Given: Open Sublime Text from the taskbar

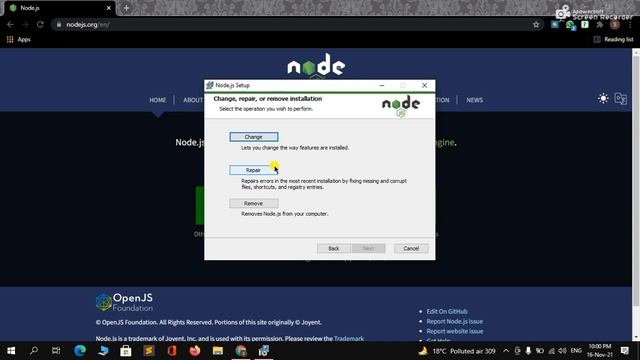Looking at the screenshot, I should pos(149,351).
